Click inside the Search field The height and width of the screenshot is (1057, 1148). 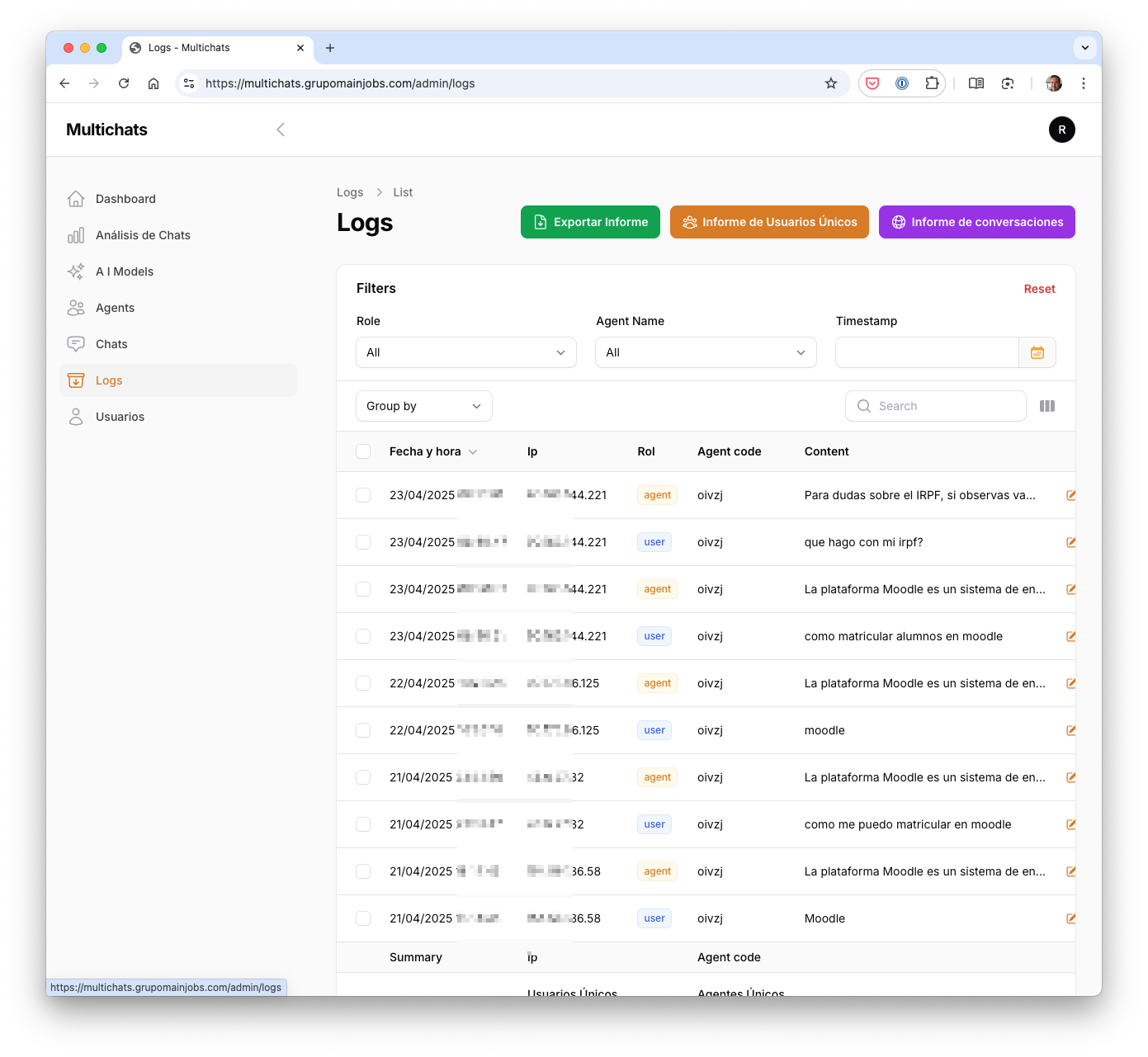click(935, 406)
